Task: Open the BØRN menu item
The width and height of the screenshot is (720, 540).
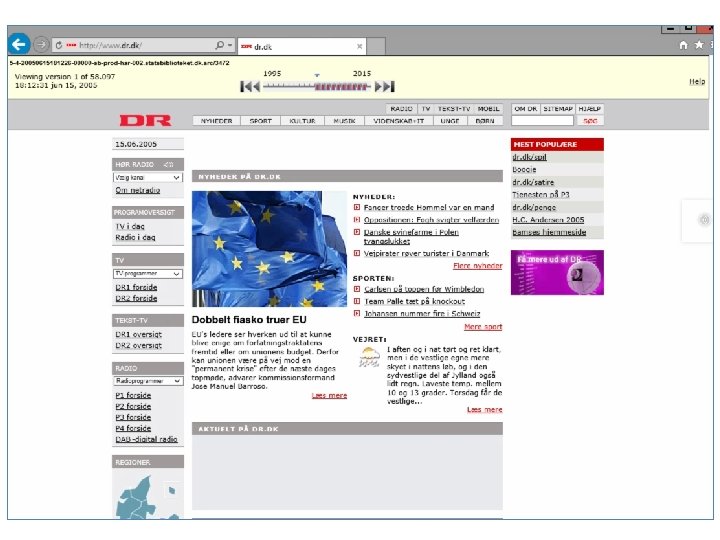Action: point(484,121)
